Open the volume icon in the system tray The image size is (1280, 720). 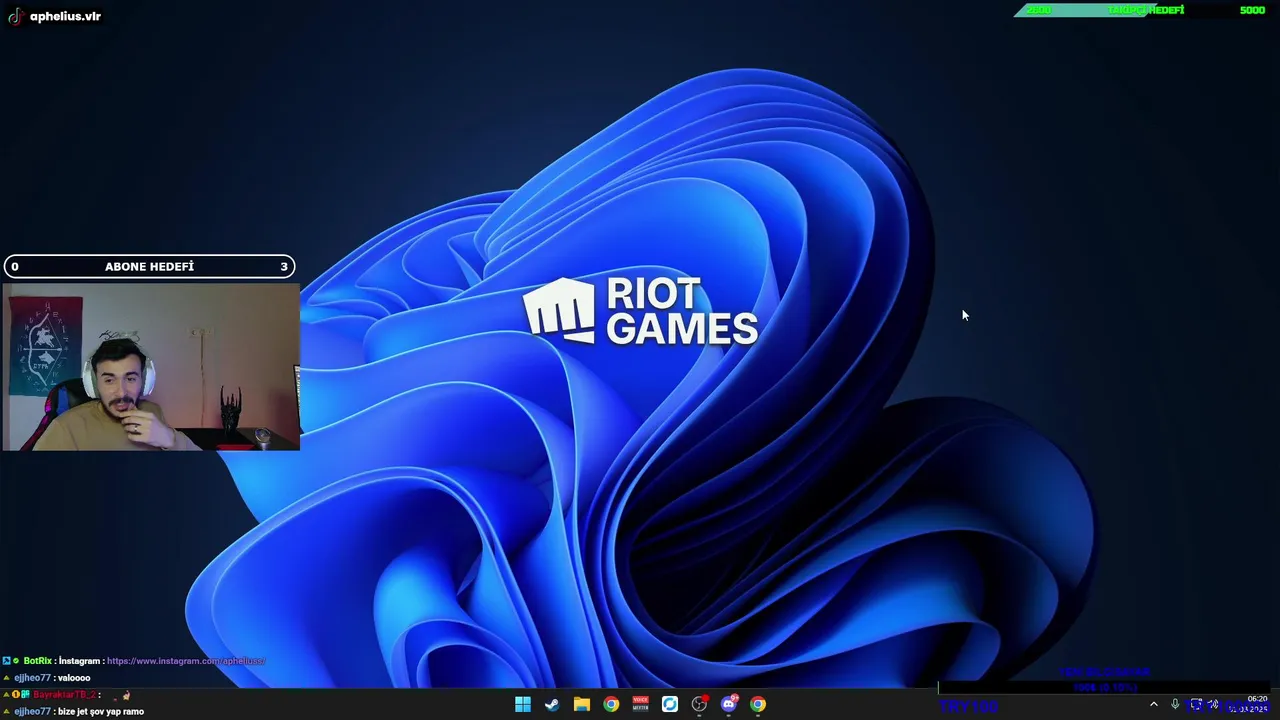click(x=1213, y=705)
